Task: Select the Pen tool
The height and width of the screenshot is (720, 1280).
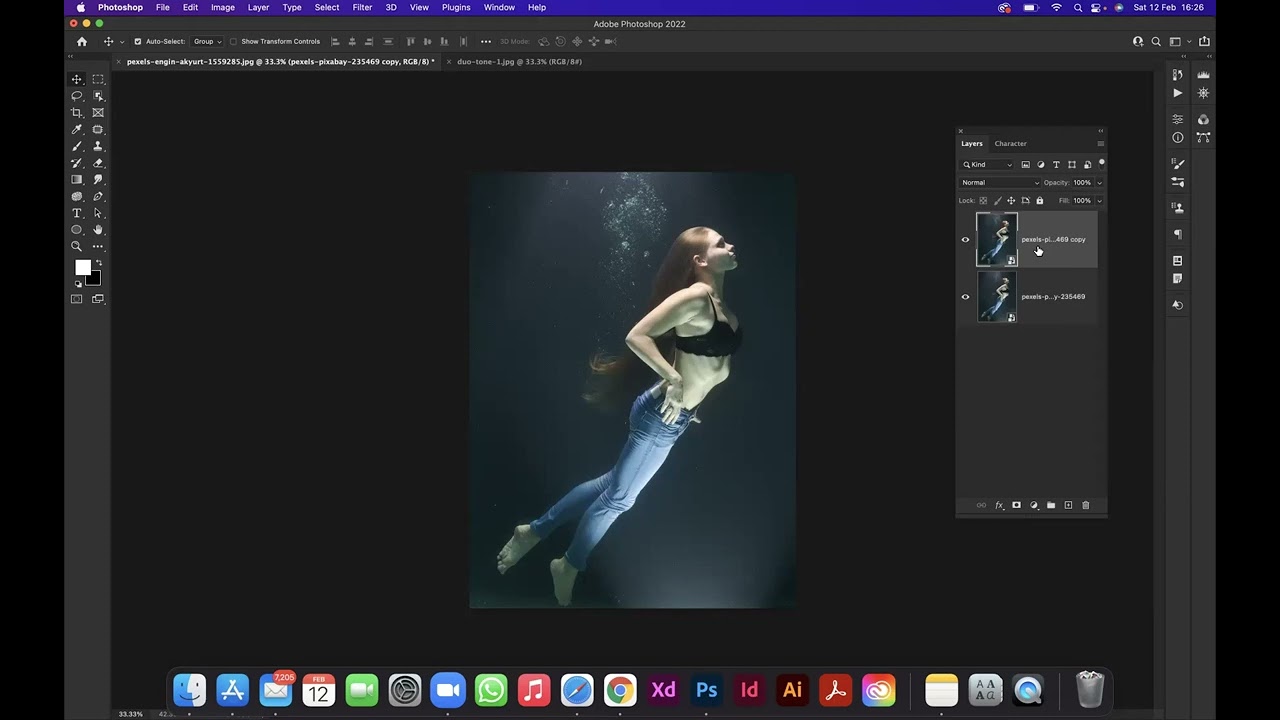Action: point(98,196)
